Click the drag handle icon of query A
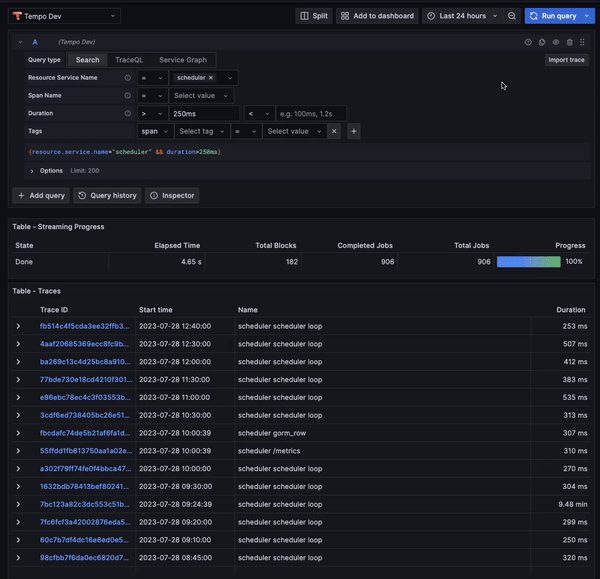The image size is (600, 579). [x=582, y=42]
